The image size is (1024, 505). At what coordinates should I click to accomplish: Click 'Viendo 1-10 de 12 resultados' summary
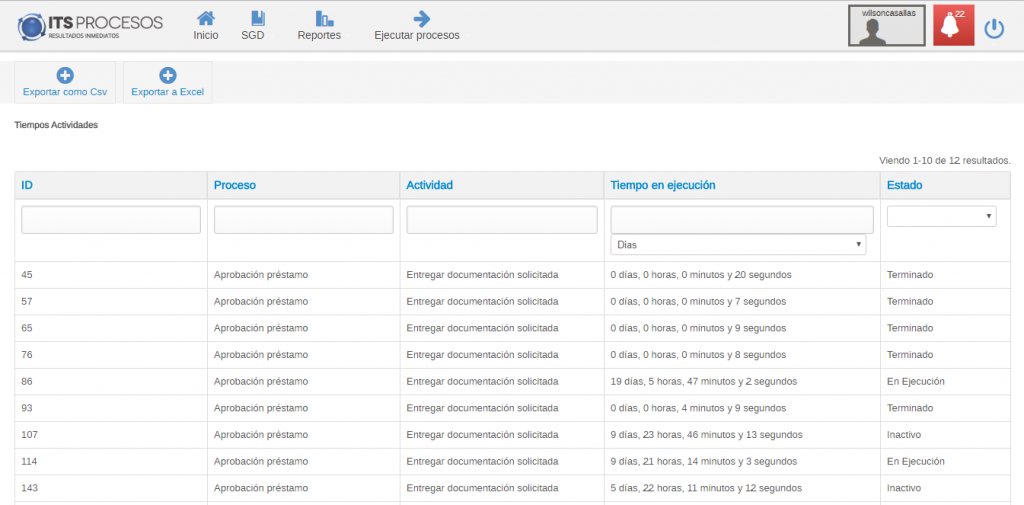coord(945,160)
